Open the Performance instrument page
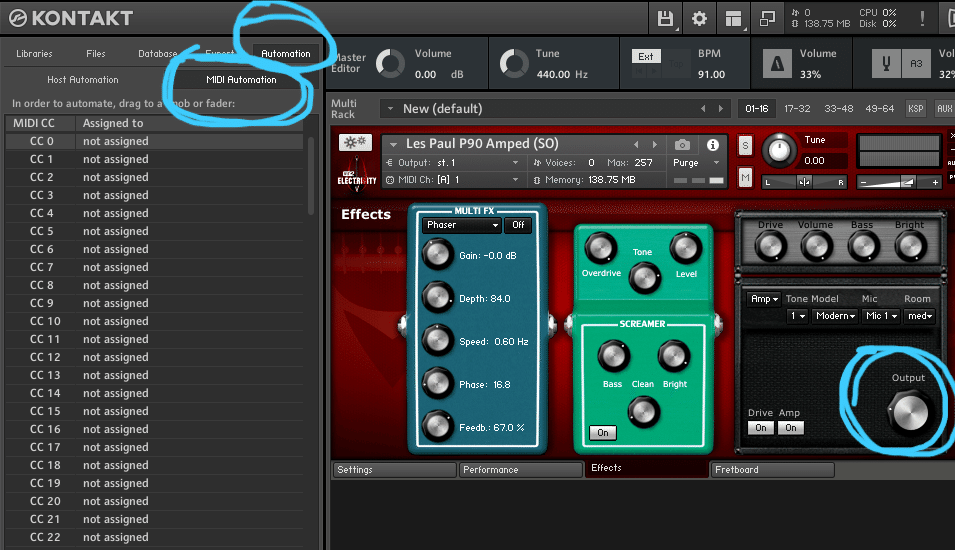 click(521, 470)
